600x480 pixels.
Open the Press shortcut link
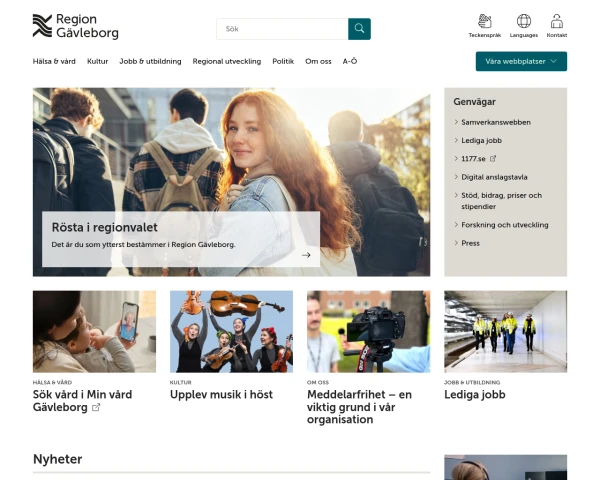tap(470, 243)
